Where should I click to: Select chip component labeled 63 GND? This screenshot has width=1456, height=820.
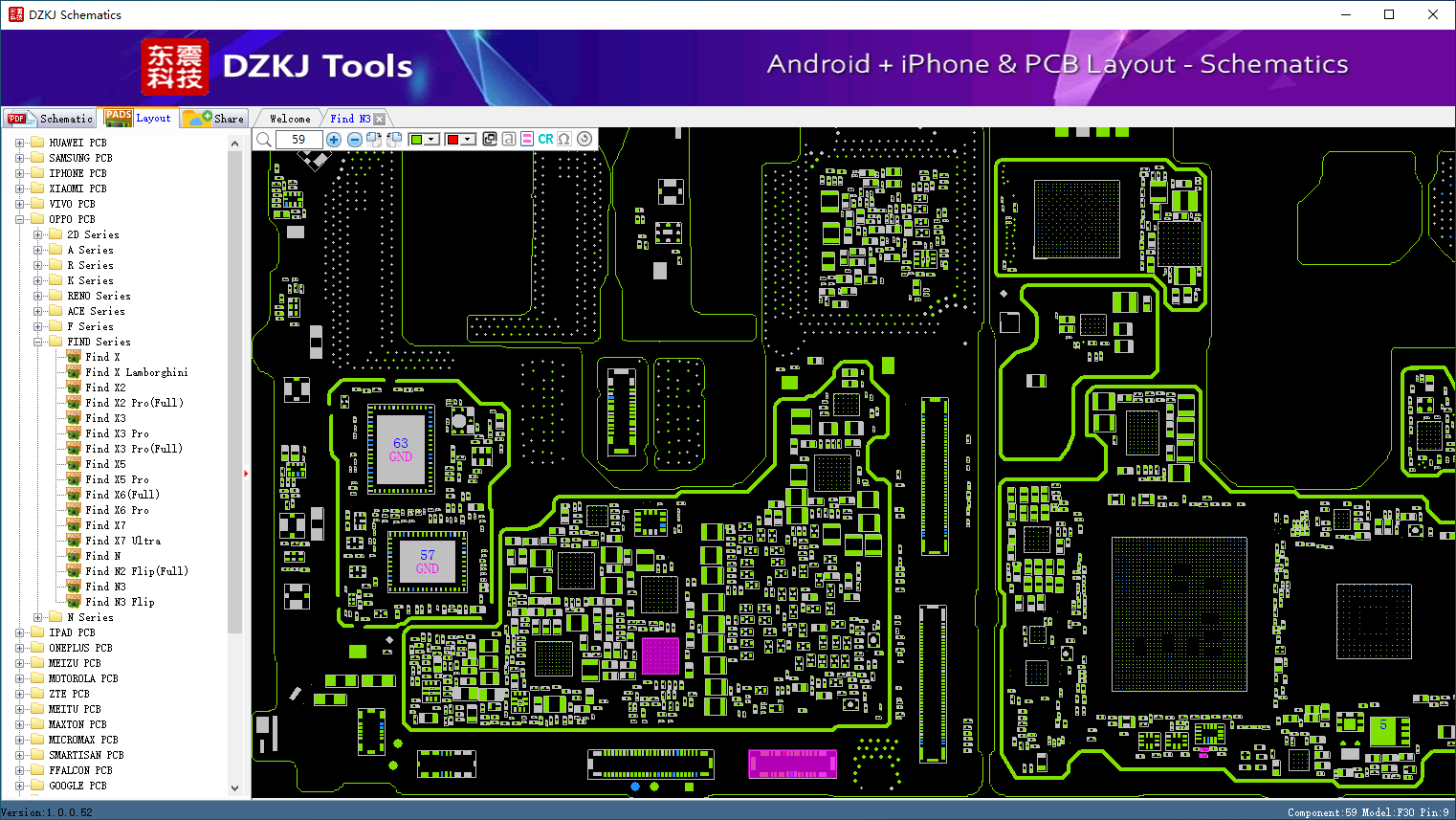click(401, 450)
